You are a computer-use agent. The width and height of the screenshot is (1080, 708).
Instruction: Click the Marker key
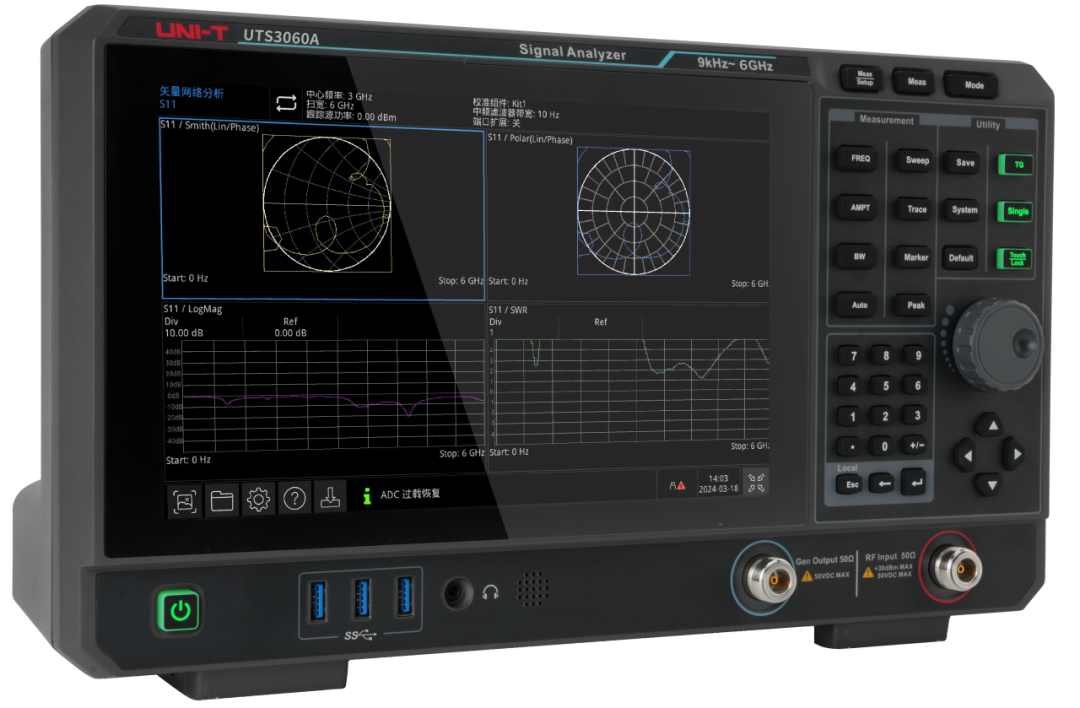915,258
